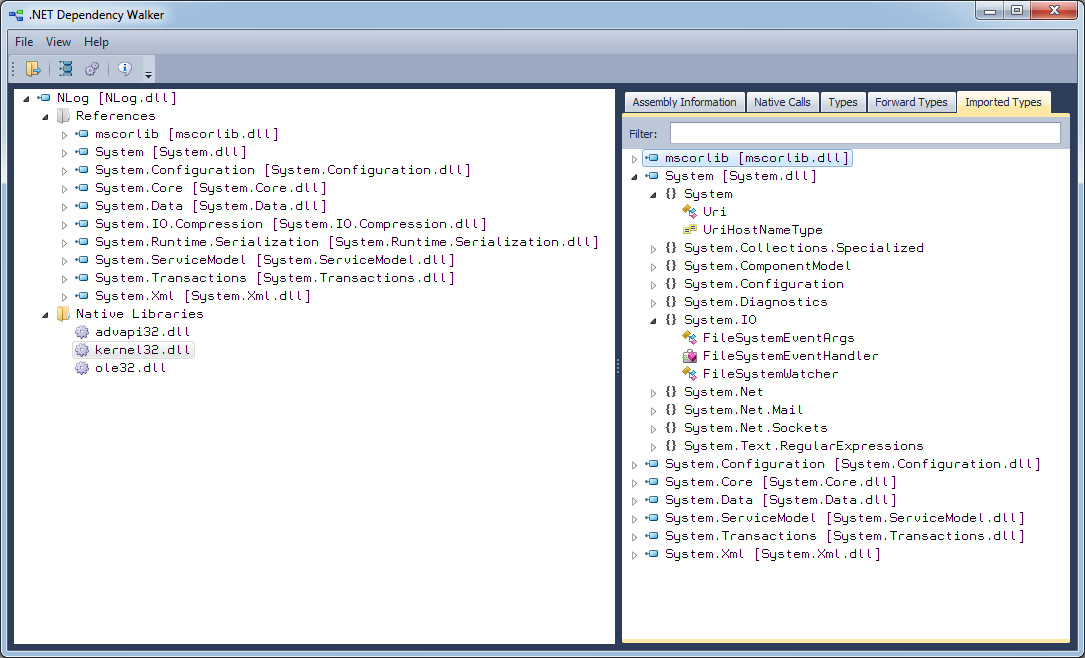Click the Native Libraries folder icon

(63, 313)
